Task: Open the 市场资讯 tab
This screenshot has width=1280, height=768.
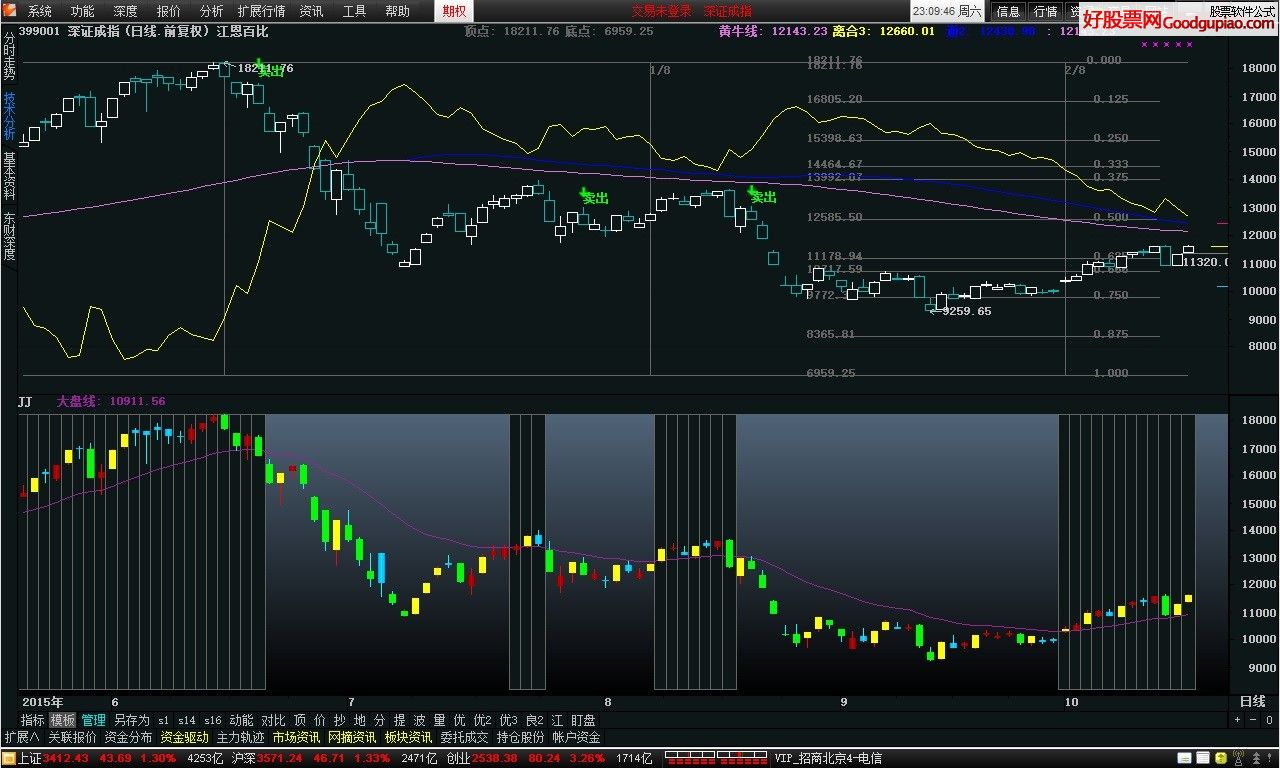Action: (296, 738)
